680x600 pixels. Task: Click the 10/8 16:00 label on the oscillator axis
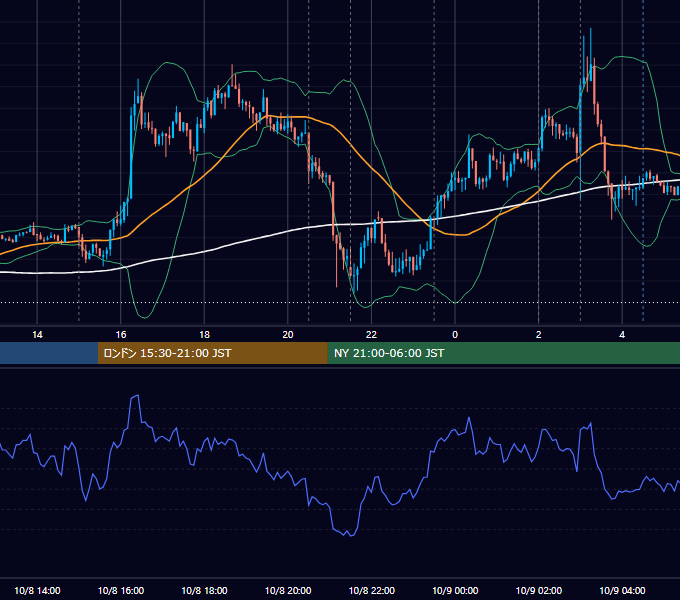pyautogui.click(x=121, y=590)
